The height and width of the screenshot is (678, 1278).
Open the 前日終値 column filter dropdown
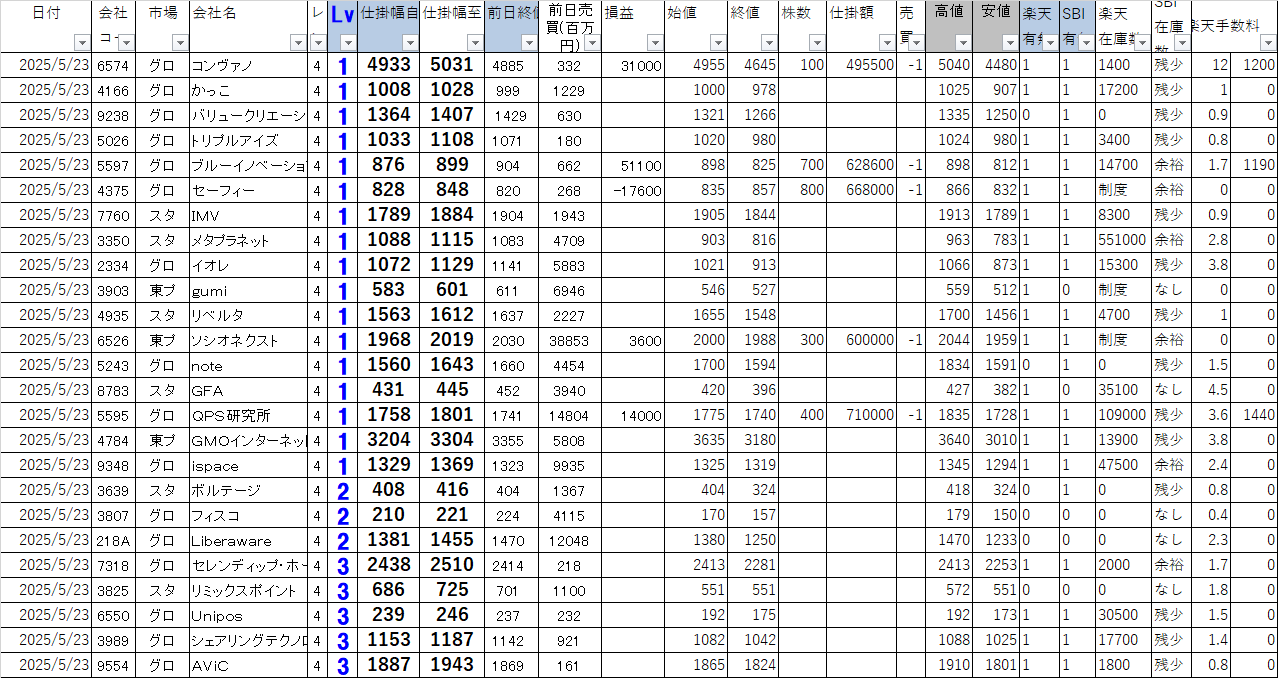530,43
